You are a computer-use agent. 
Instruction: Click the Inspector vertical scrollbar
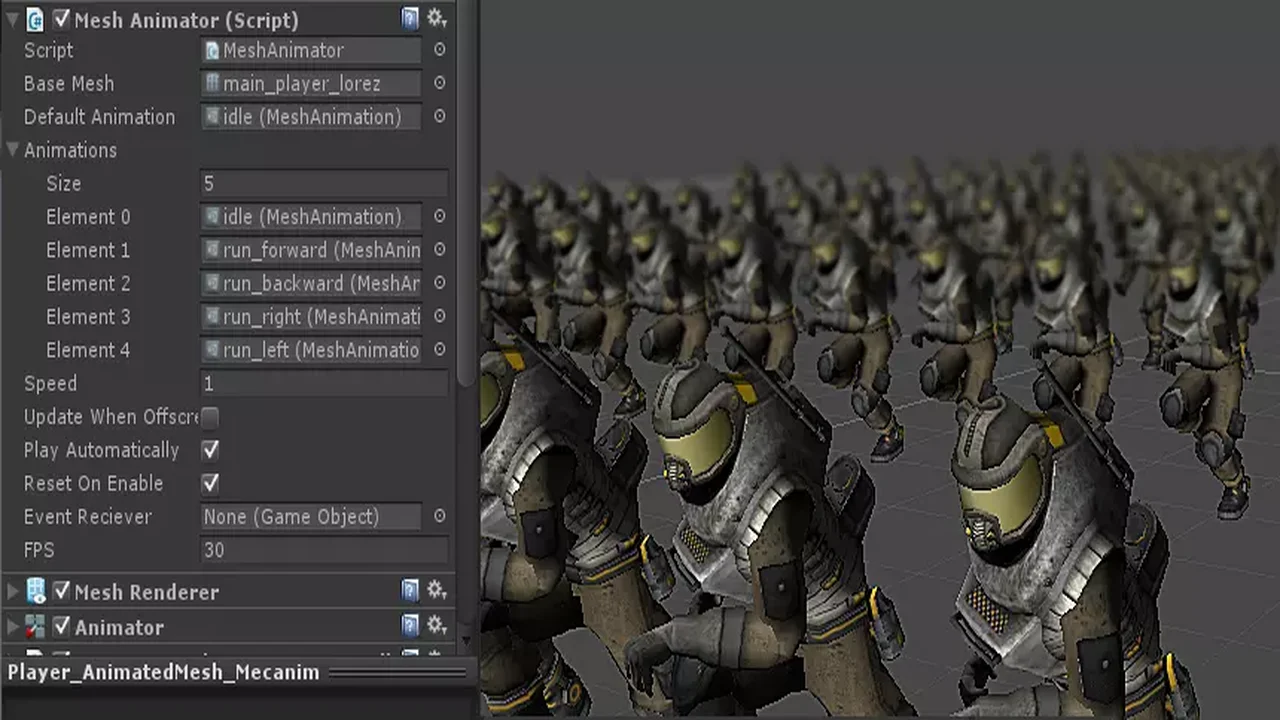pos(465,200)
